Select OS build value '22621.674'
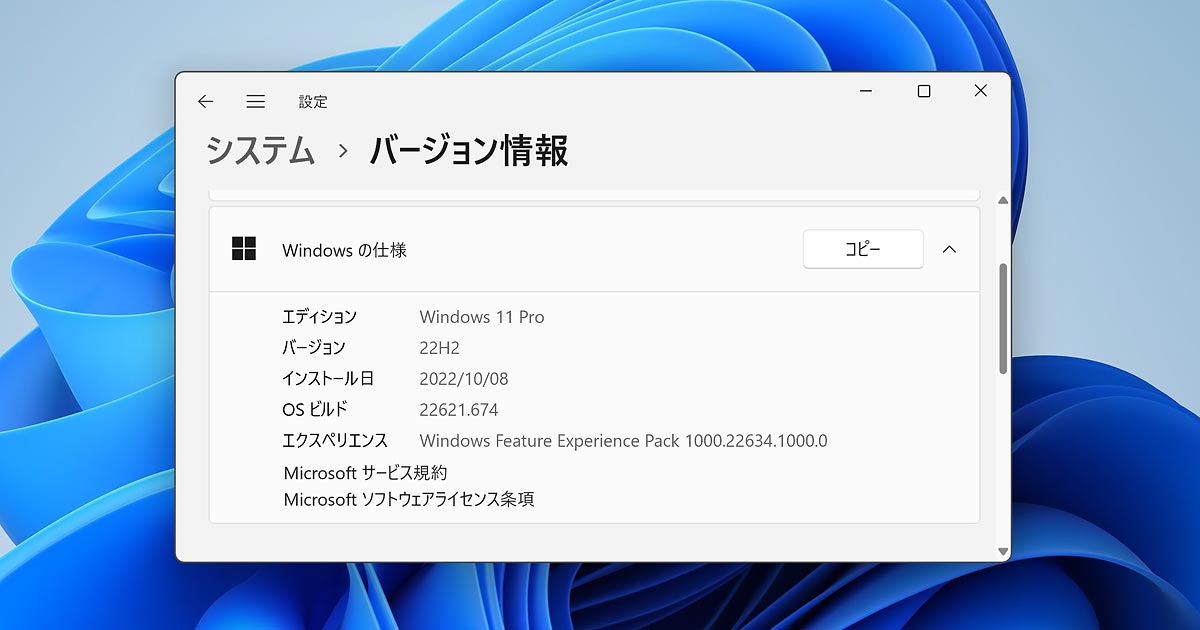Image resolution: width=1200 pixels, height=630 pixels. point(459,410)
